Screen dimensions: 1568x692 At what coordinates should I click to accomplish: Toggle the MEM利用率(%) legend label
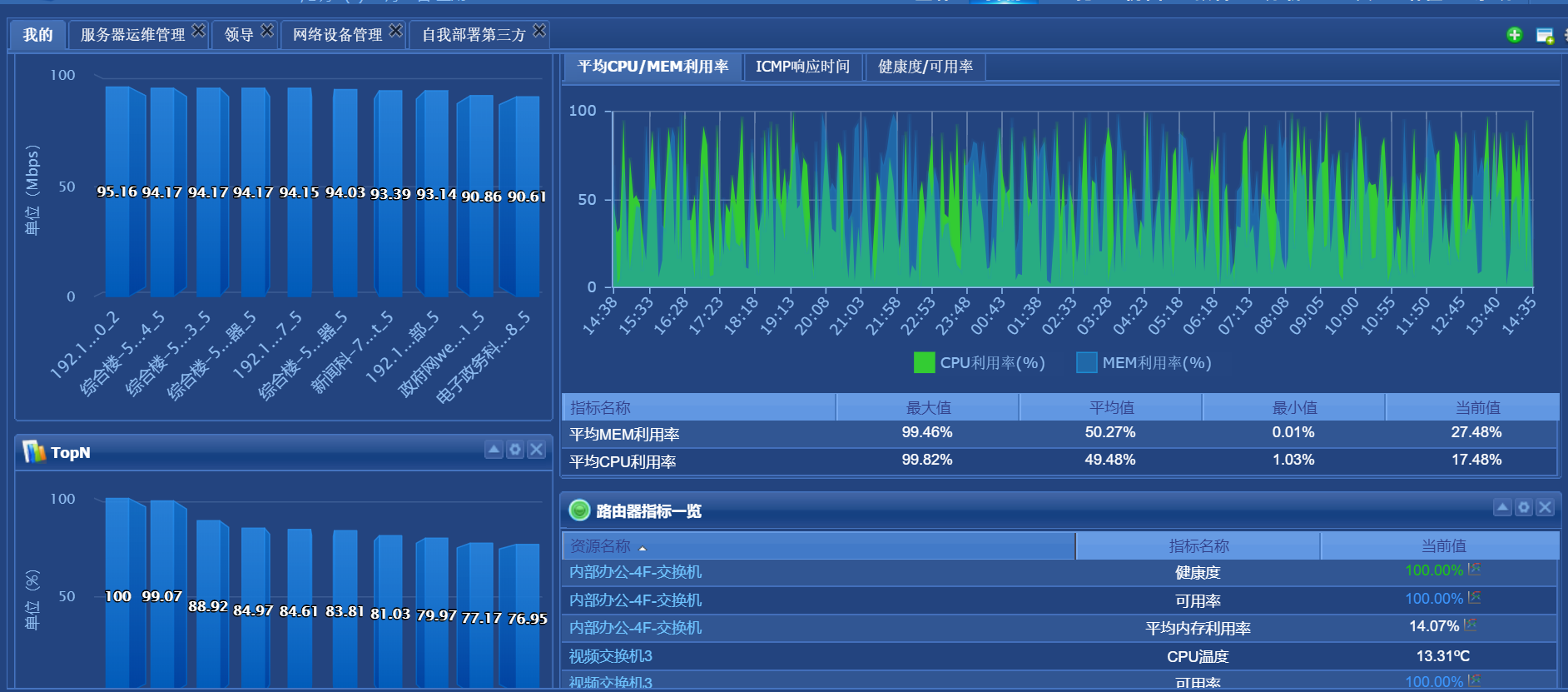(x=1157, y=363)
